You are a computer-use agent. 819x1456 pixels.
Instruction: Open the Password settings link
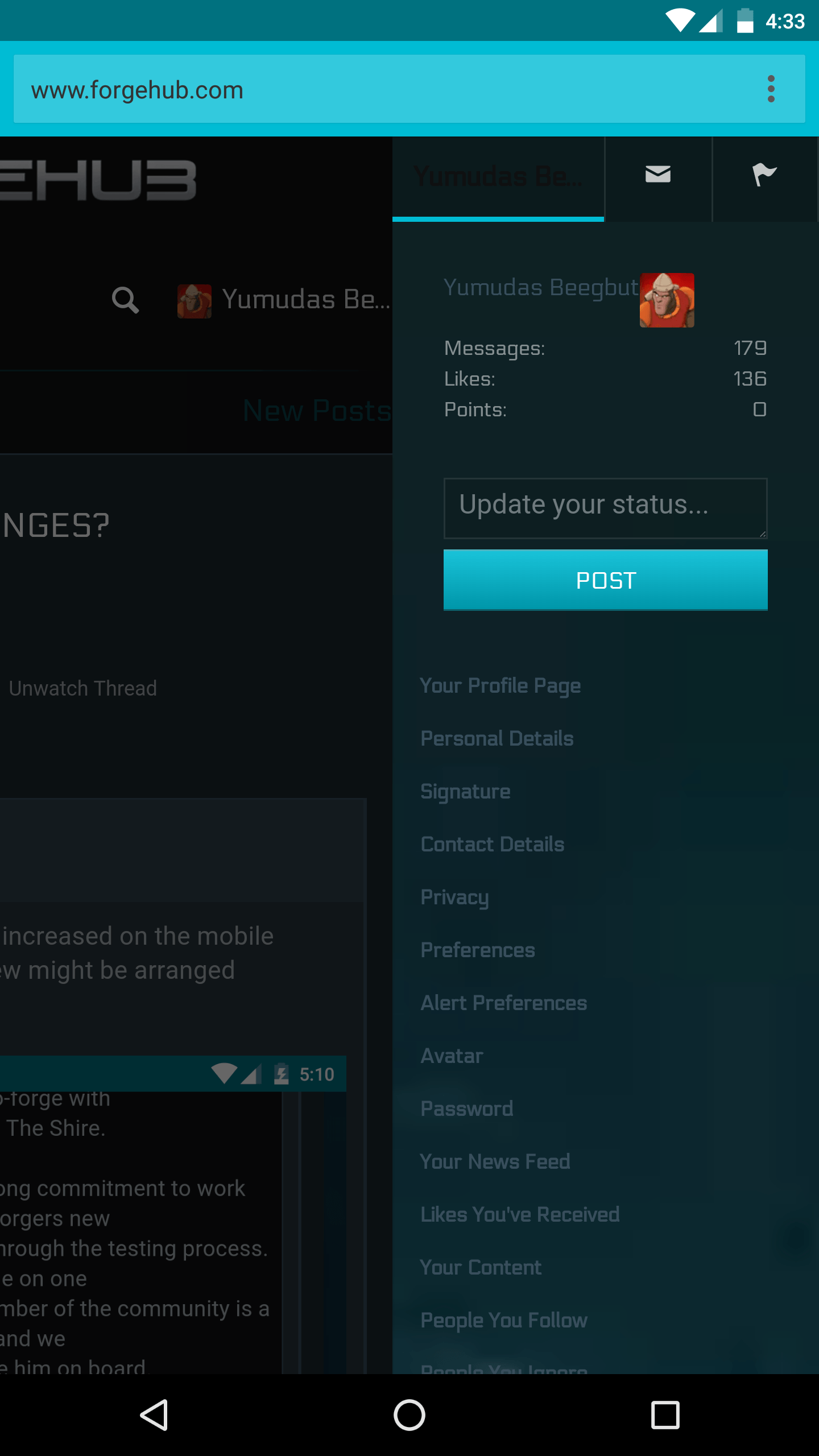click(x=467, y=1108)
